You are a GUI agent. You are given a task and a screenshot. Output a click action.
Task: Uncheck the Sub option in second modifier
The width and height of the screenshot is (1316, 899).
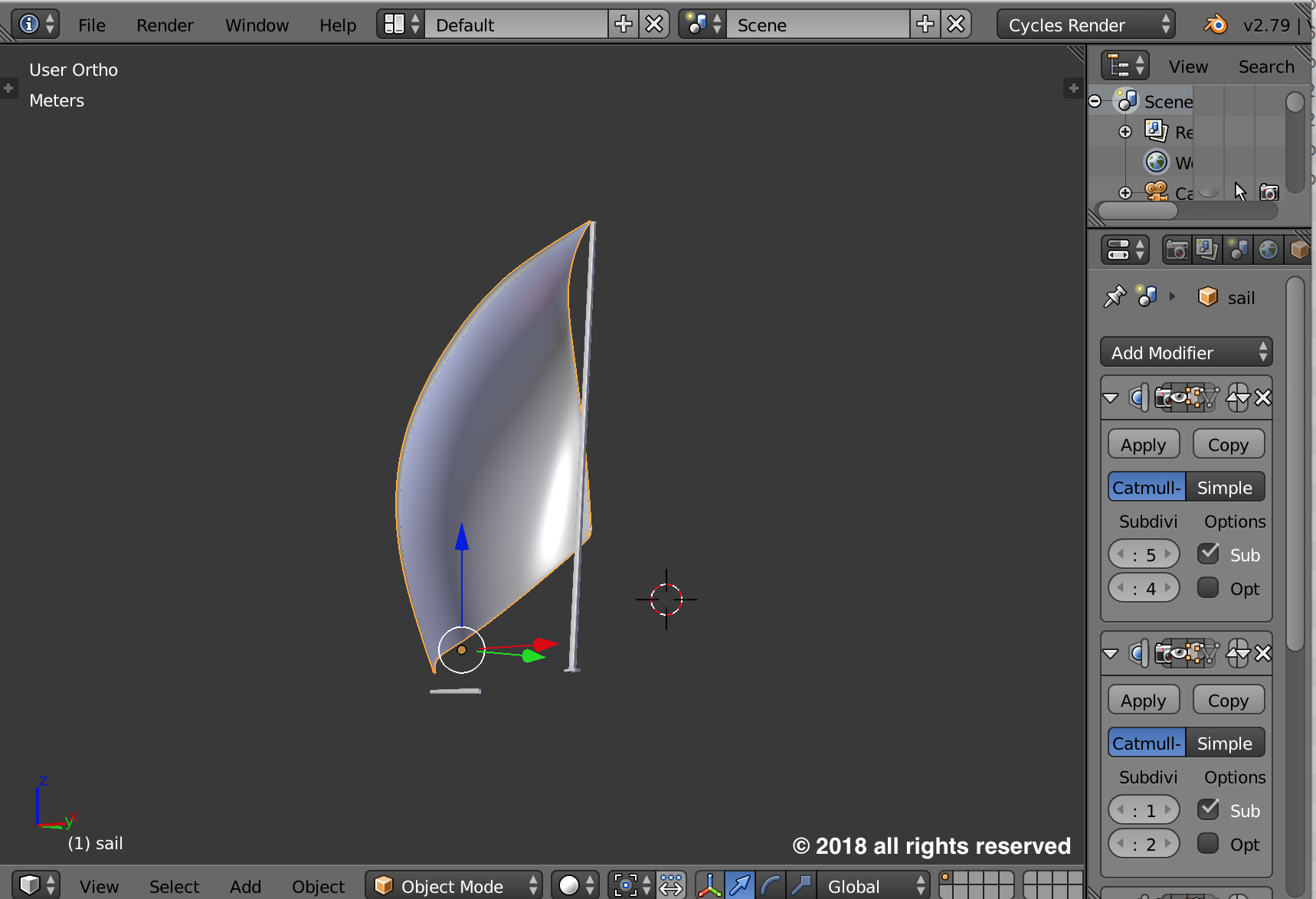pos(1208,809)
